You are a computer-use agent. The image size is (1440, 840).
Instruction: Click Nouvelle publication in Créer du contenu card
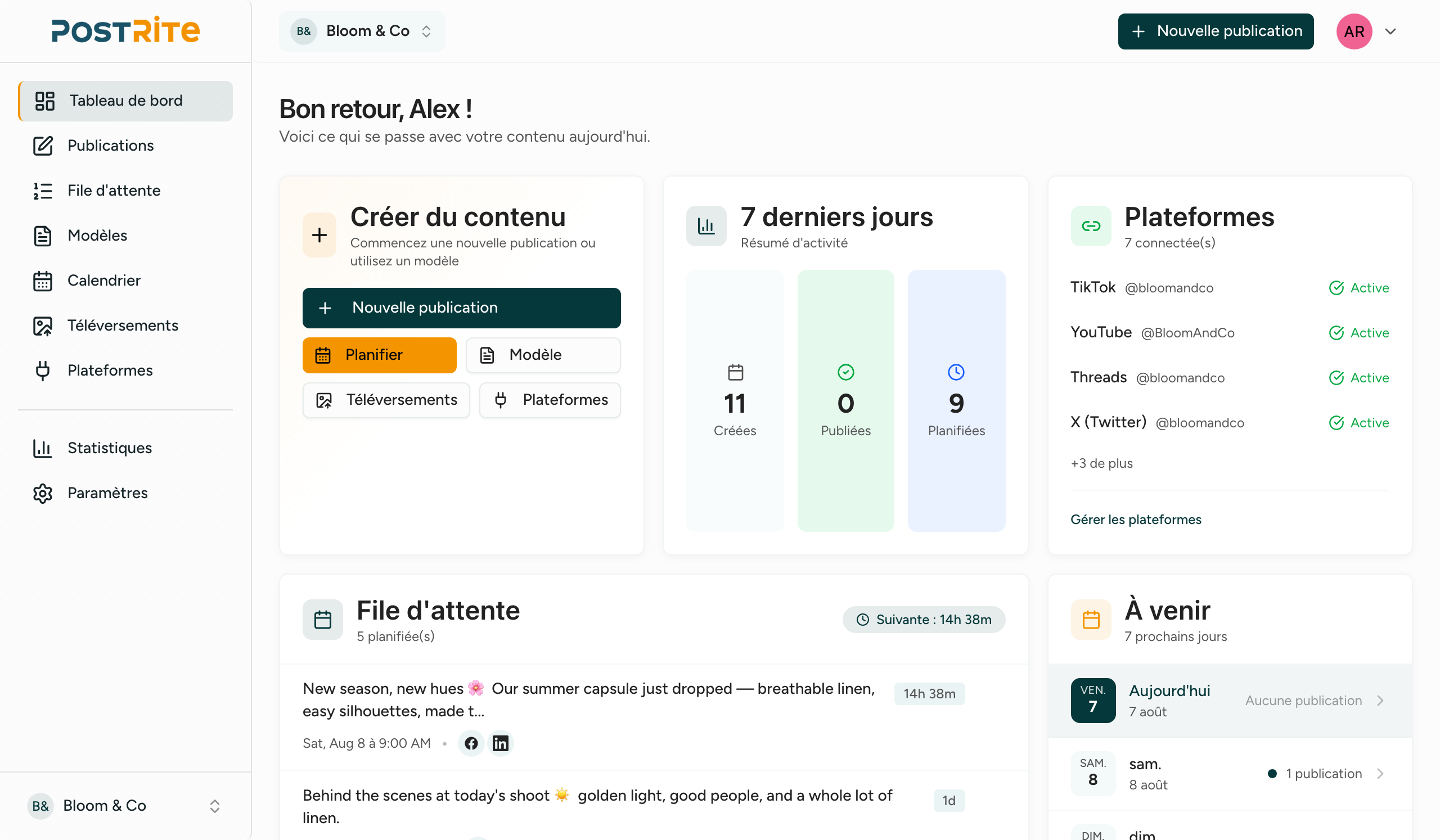(461, 308)
